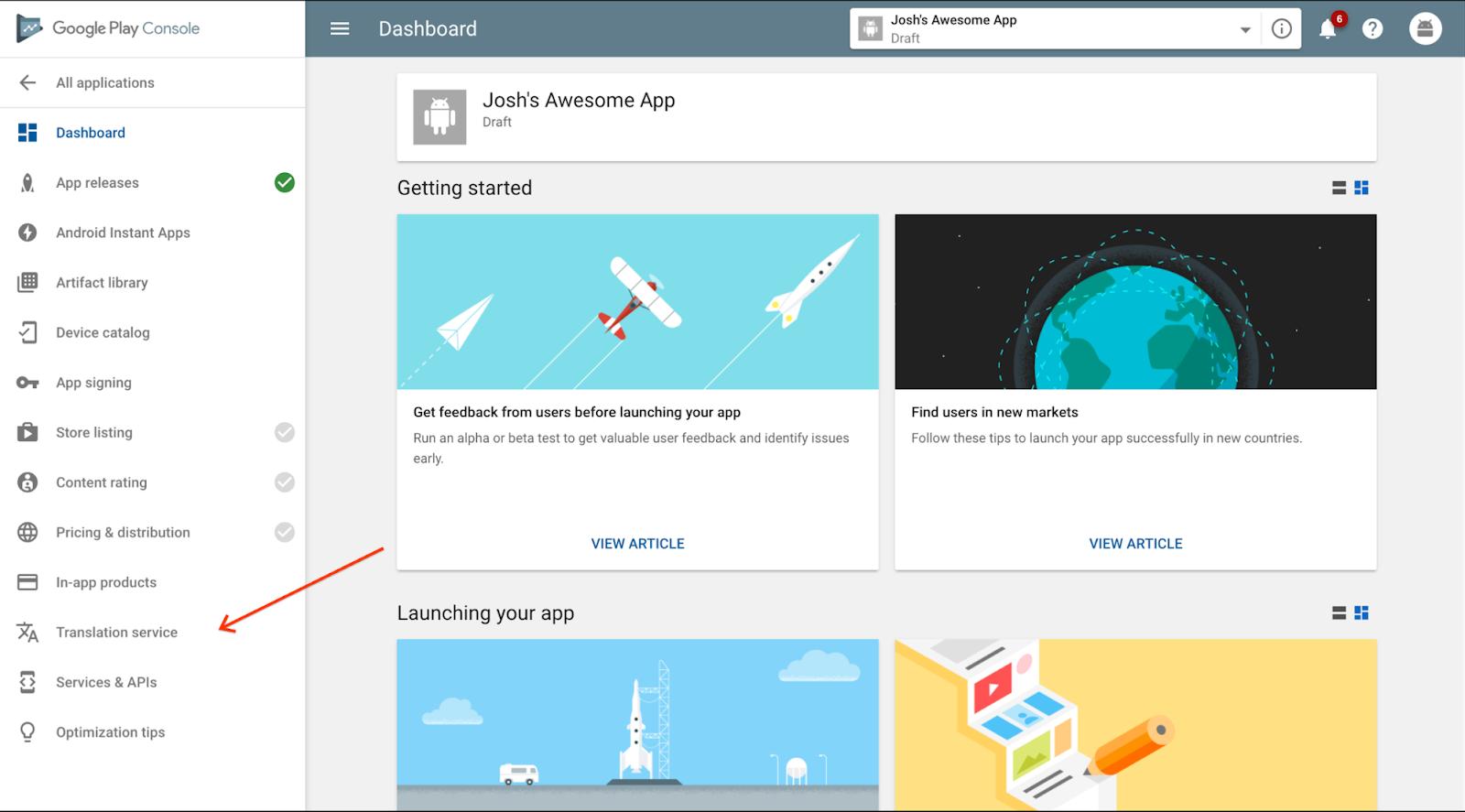The height and width of the screenshot is (812, 1465).
Task: Click the App signing key icon
Action: pyautogui.click(x=27, y=383)
